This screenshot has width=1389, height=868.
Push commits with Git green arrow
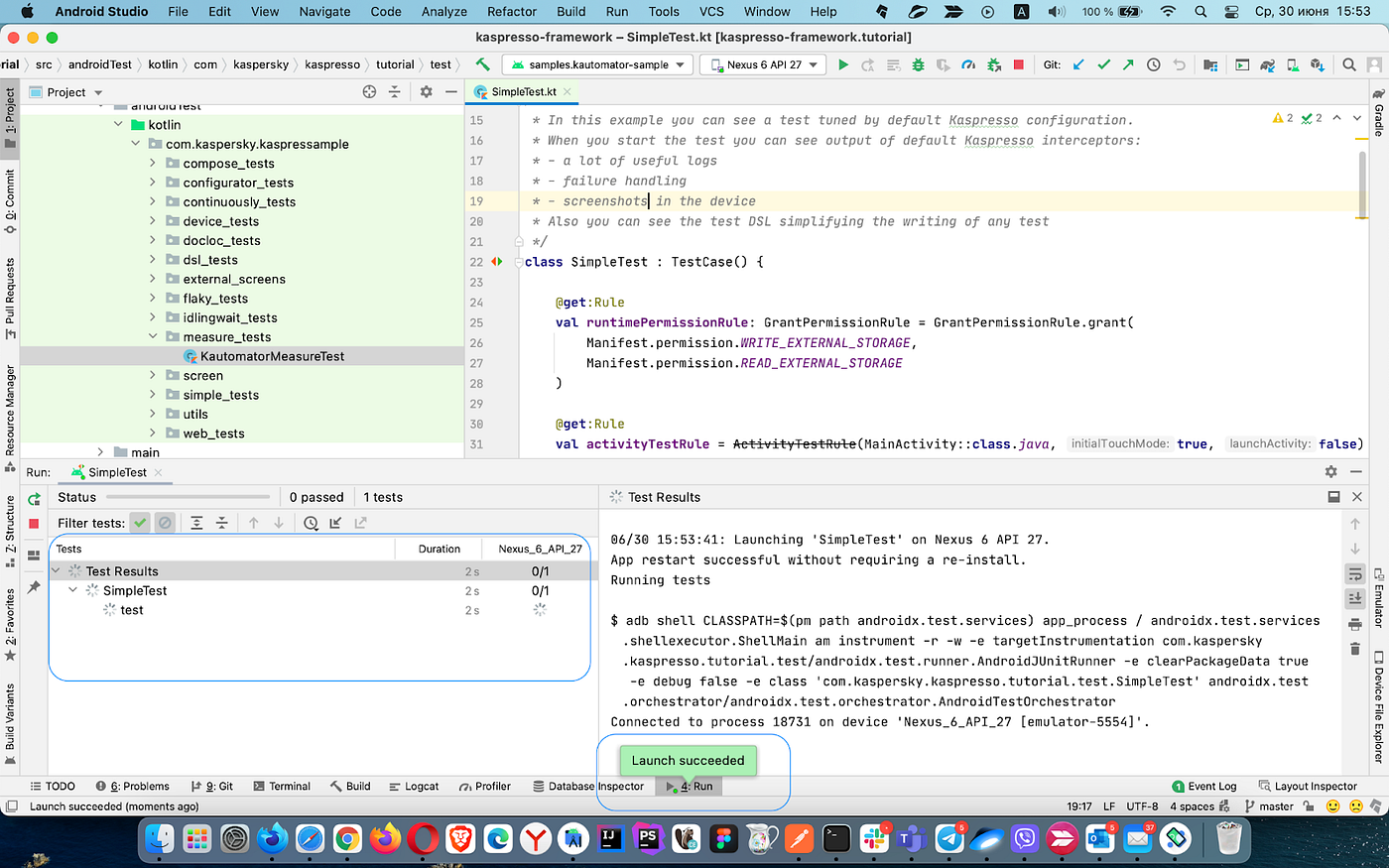(1128, 64)
